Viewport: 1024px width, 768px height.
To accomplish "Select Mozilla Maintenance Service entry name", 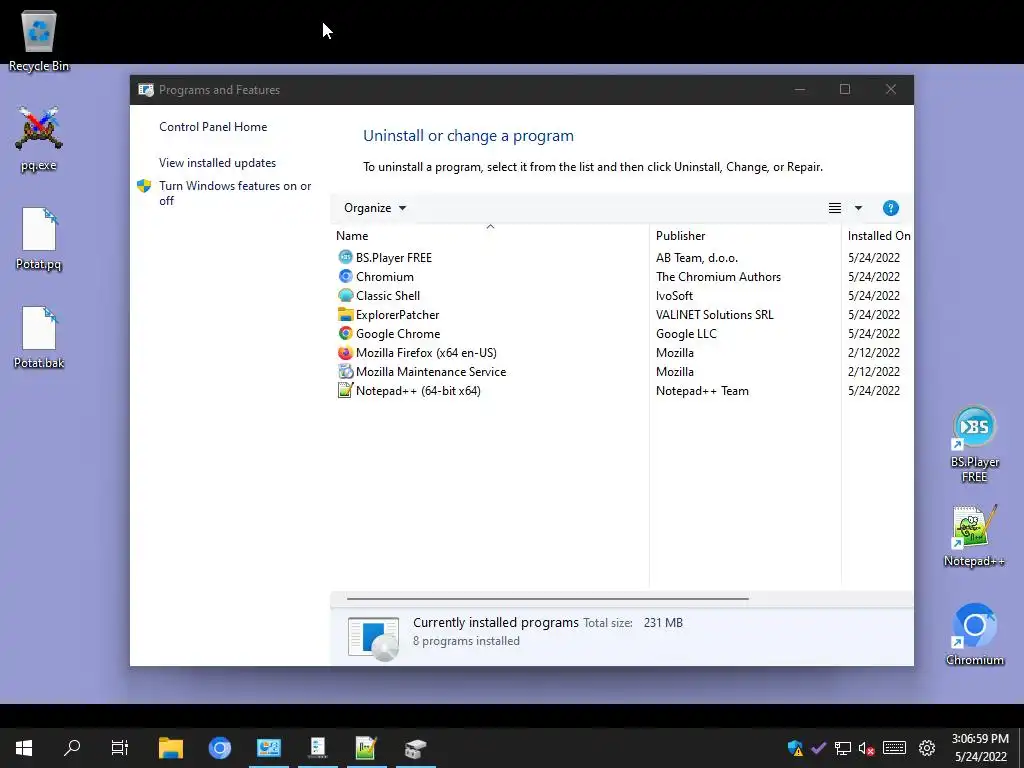I will tap(431, 371).
